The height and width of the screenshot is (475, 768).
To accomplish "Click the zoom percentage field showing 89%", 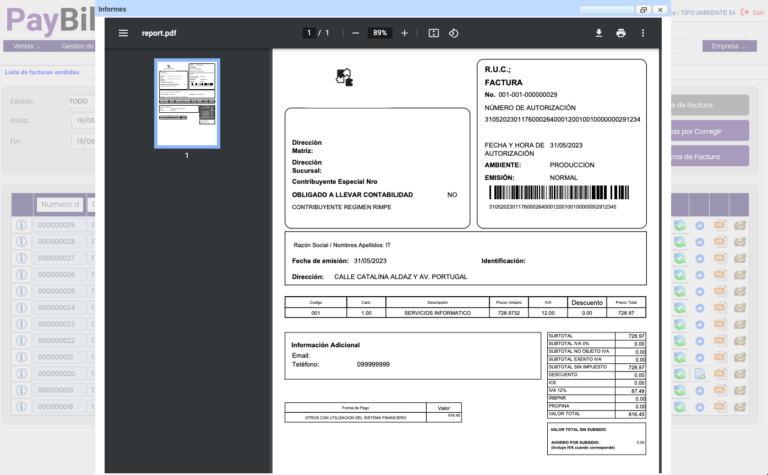I will pos(380,33).
